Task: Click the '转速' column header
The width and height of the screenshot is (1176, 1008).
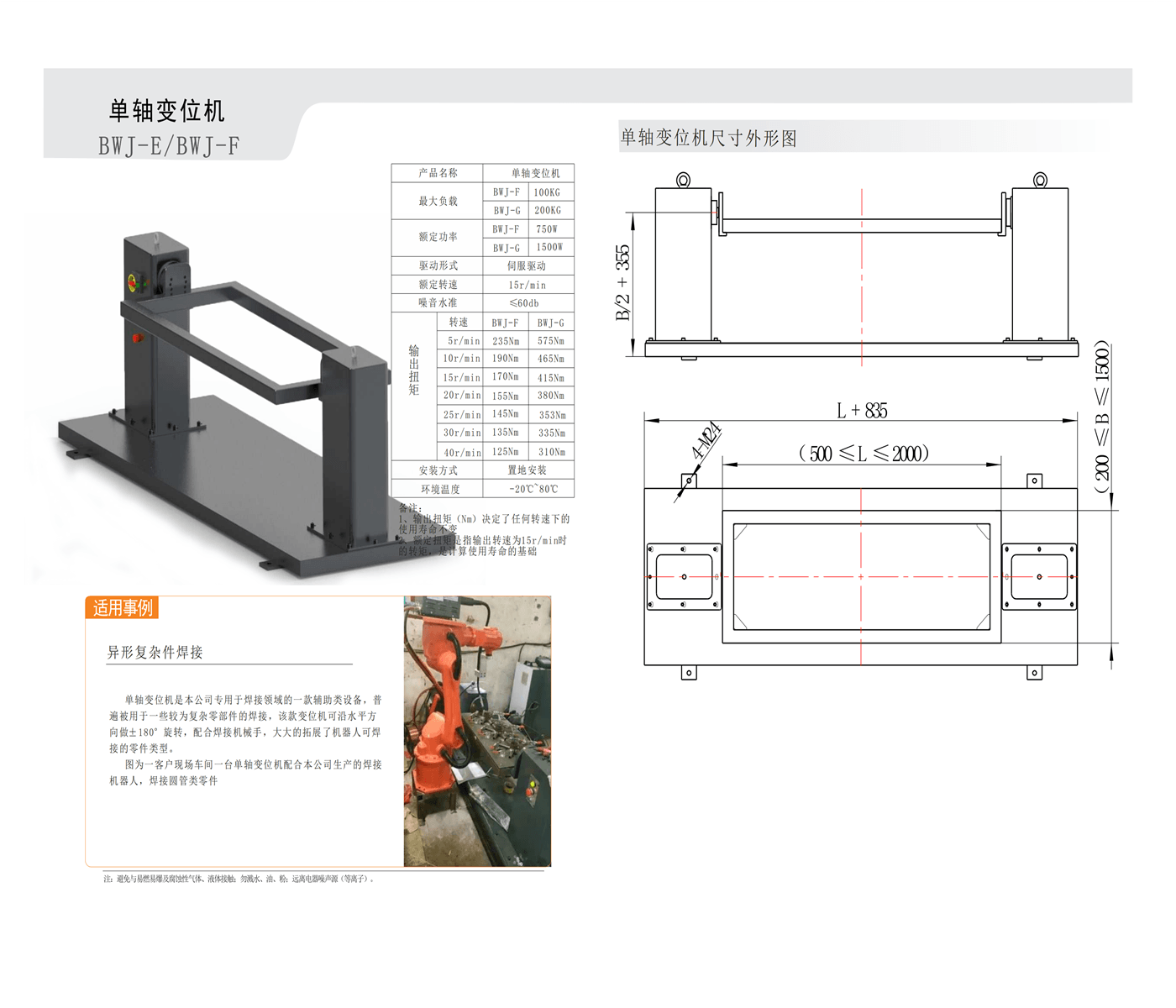Action: point(459,323)
